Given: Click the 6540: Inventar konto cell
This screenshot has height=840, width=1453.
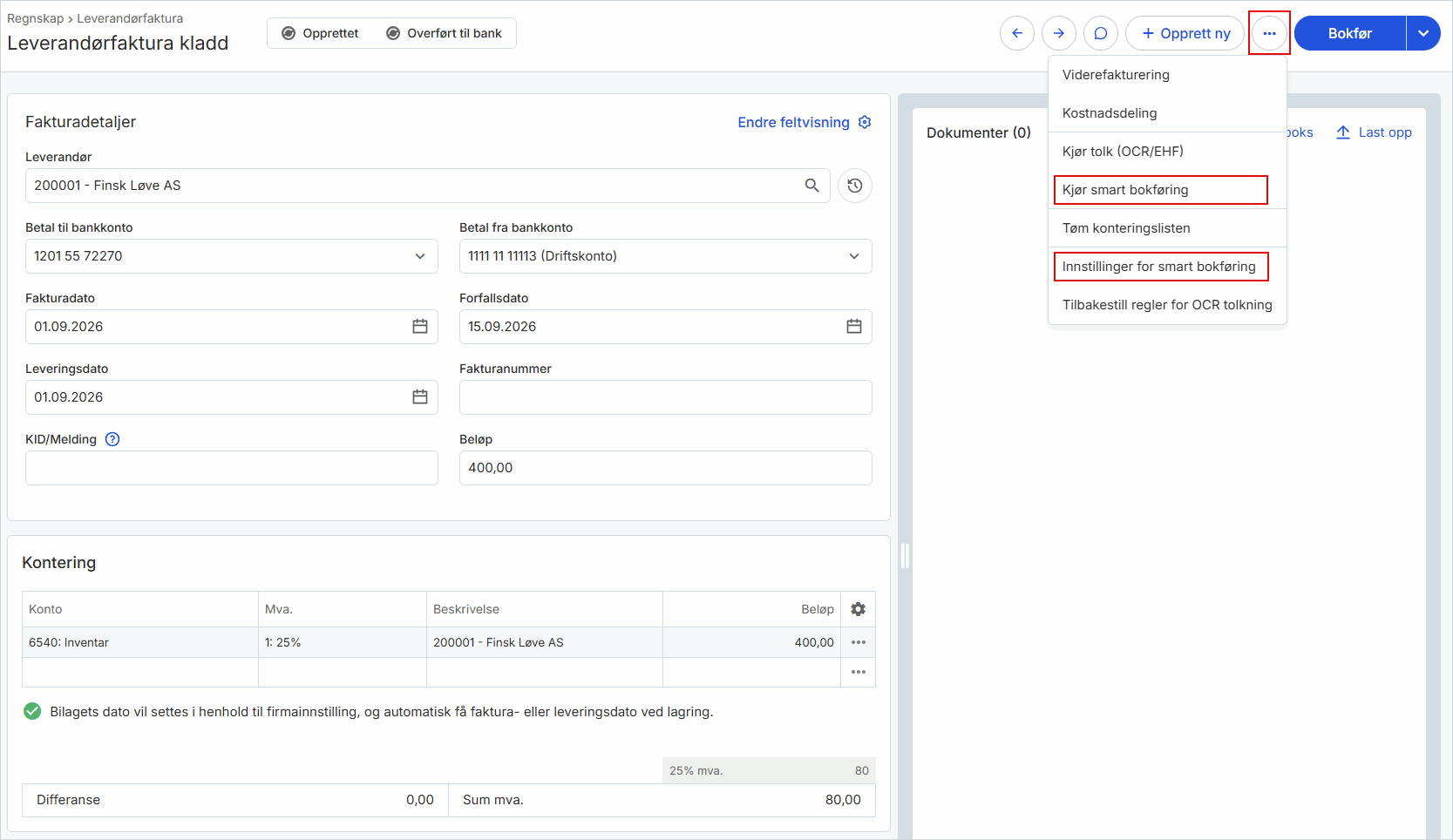Looking at the screenshot, I should (x=140, y=642).
